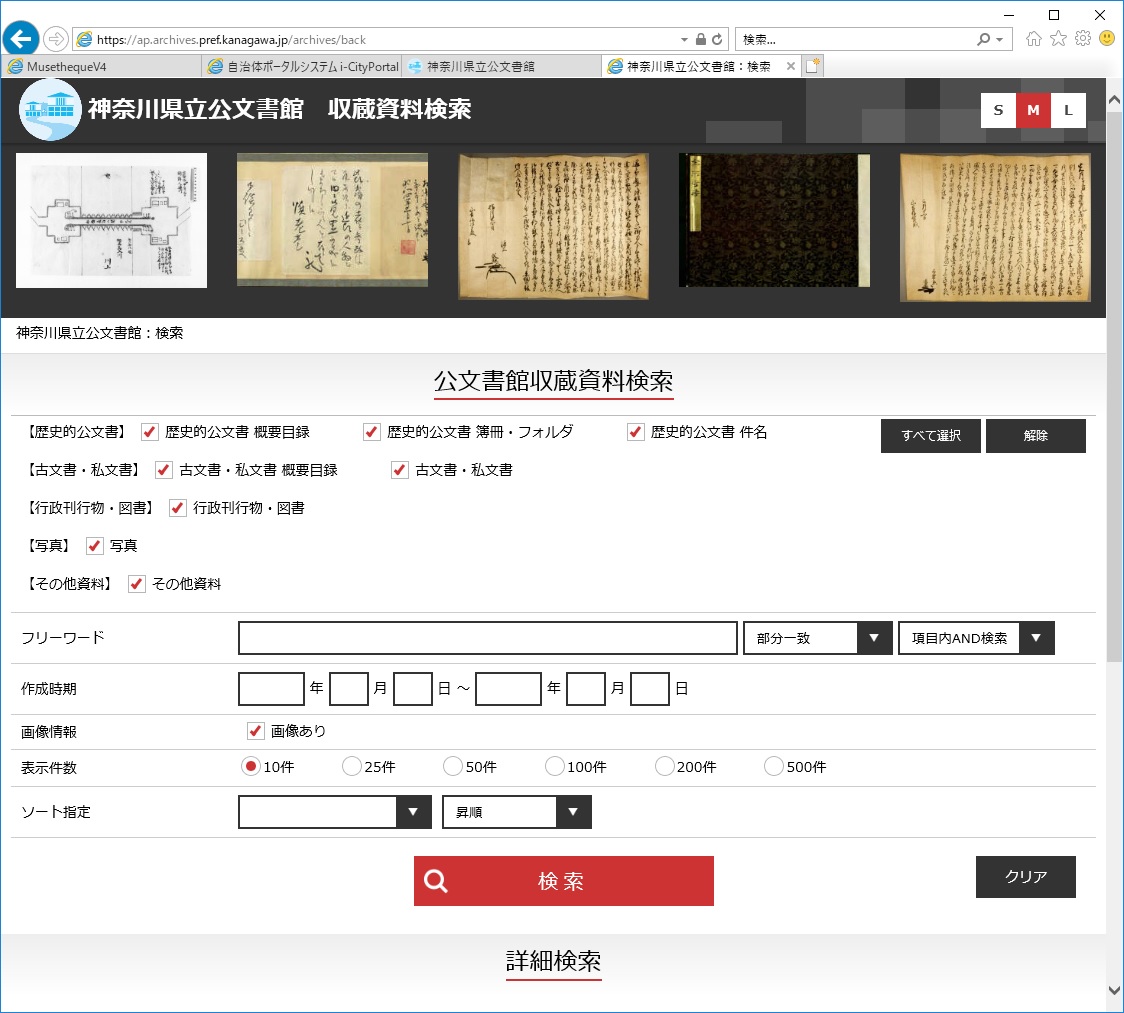The image size is (1124, 1013).
Task: Click the end year field of 作成時期
Action: pos(508,688)
